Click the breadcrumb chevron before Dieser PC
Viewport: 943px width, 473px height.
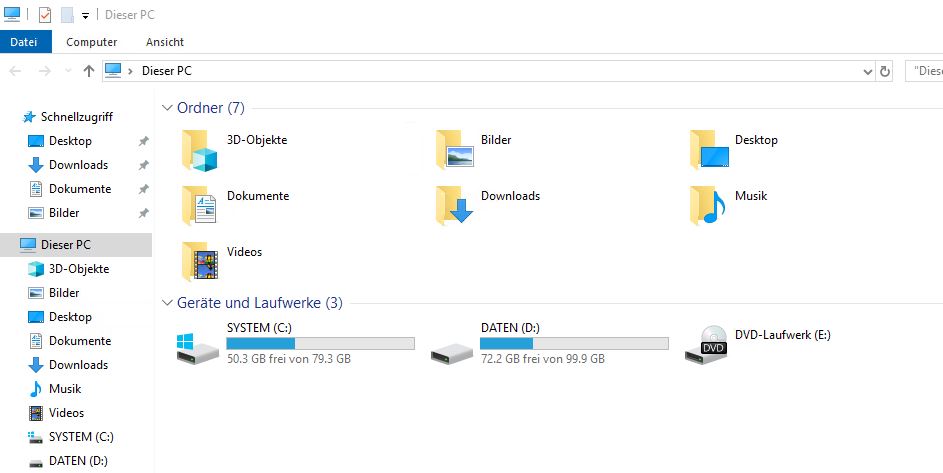131,71
